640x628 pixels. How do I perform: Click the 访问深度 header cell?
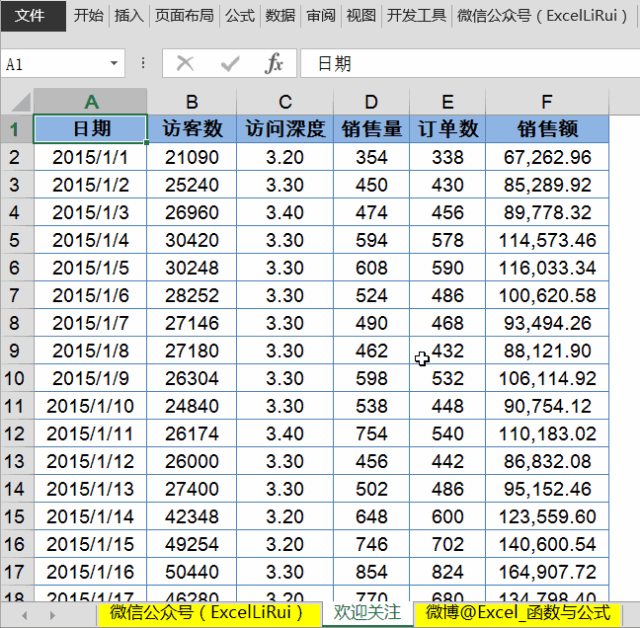click(285, 129)
